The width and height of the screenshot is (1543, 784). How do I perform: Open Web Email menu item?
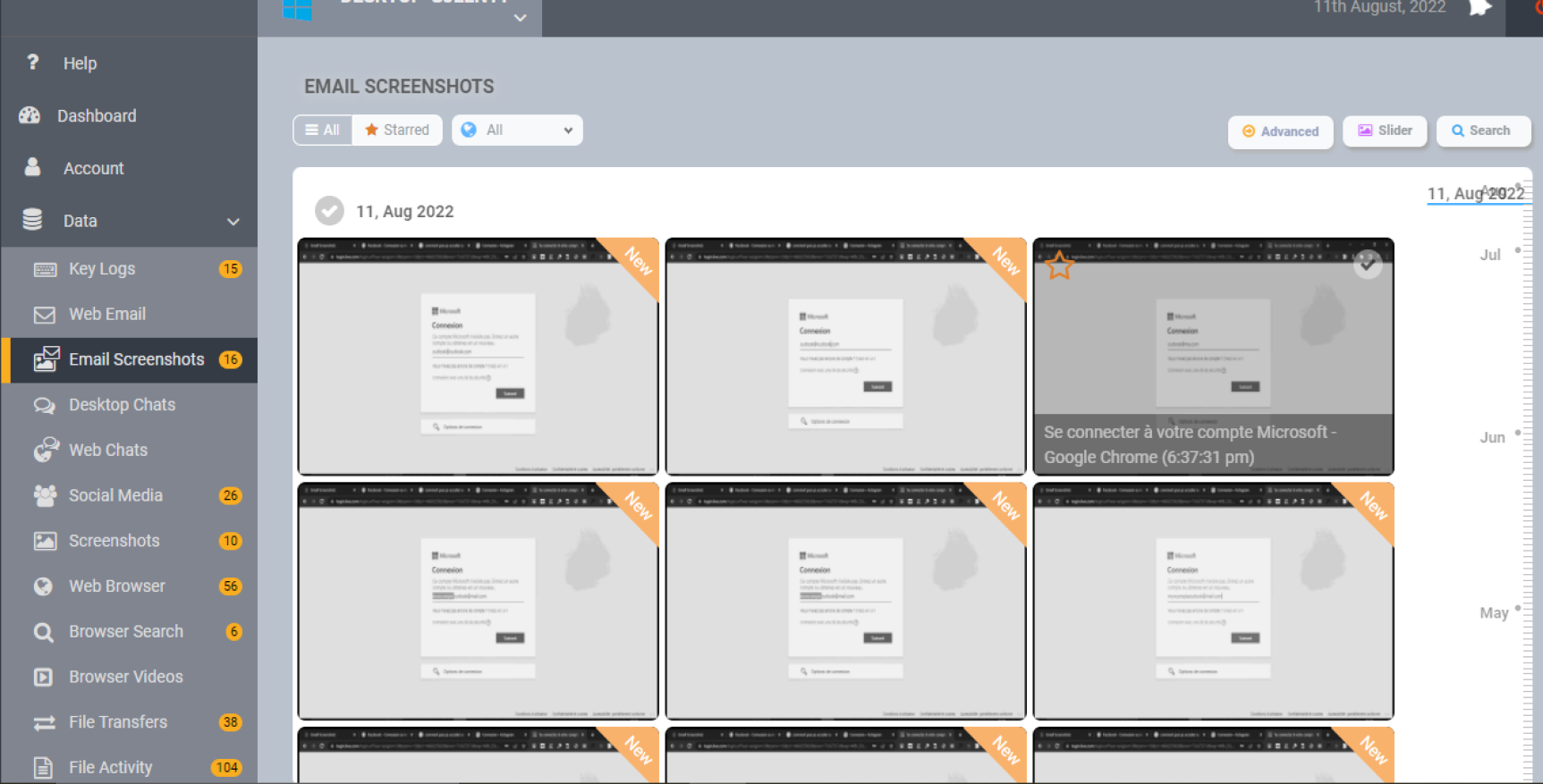click(129, 315)
